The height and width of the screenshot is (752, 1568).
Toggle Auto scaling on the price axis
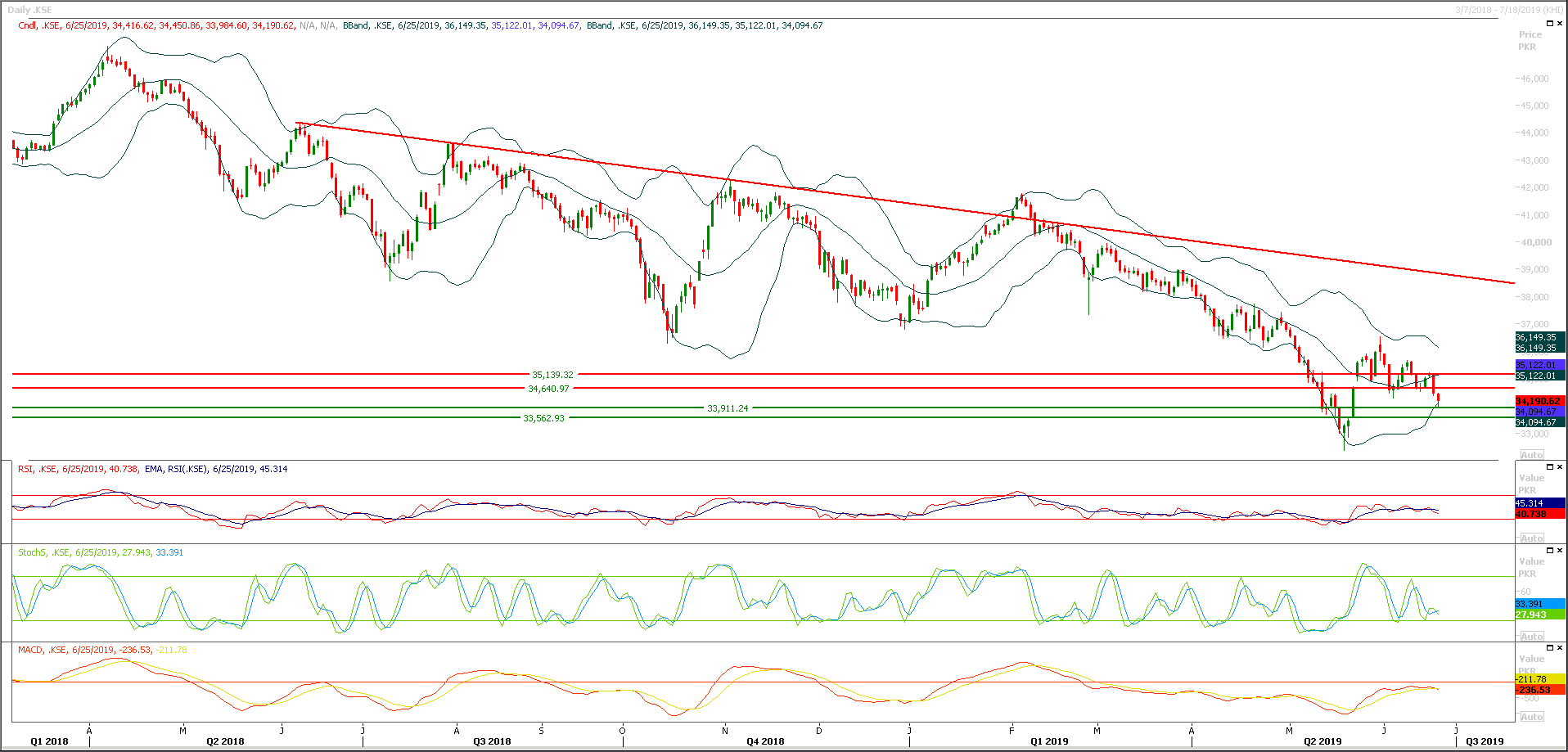tap(1532, 455)
